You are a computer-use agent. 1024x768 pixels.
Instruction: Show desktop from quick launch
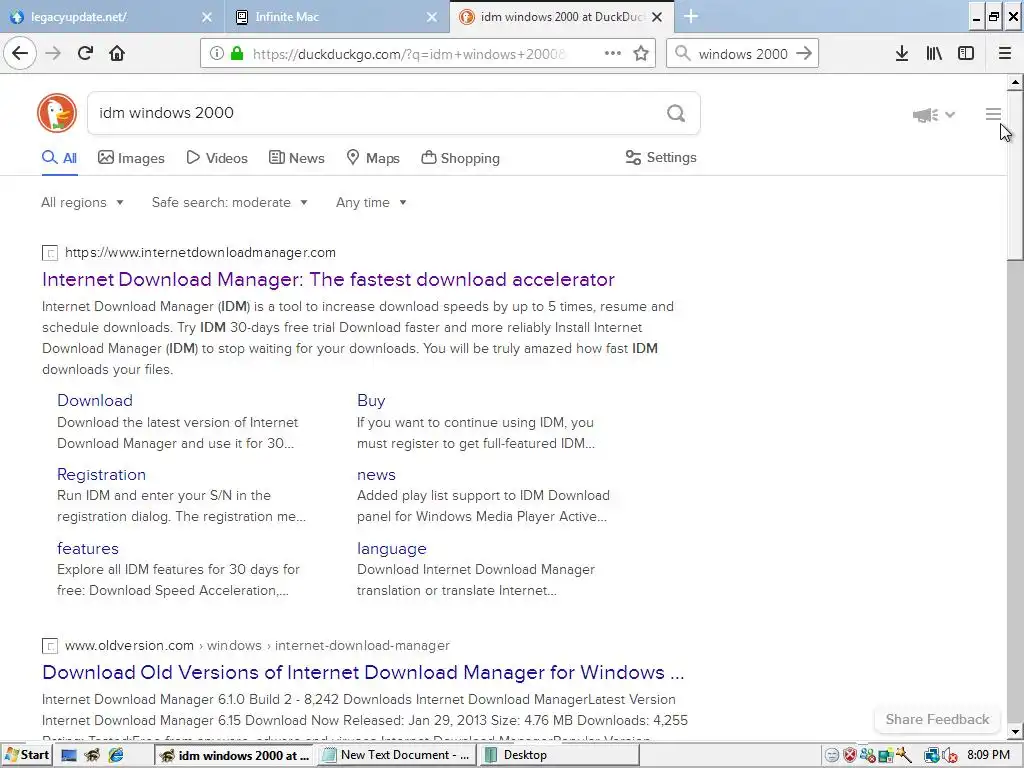click(69, 756)
